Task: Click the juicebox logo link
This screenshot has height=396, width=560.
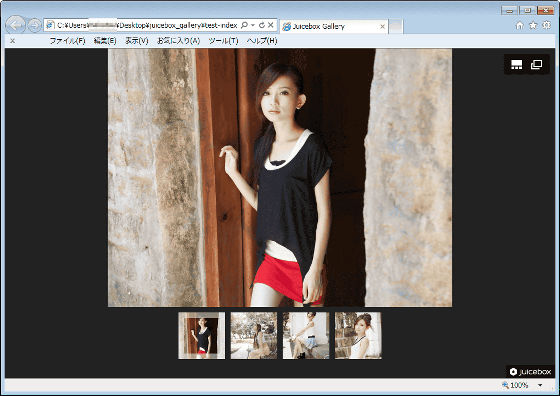Action: coord(530,372)
